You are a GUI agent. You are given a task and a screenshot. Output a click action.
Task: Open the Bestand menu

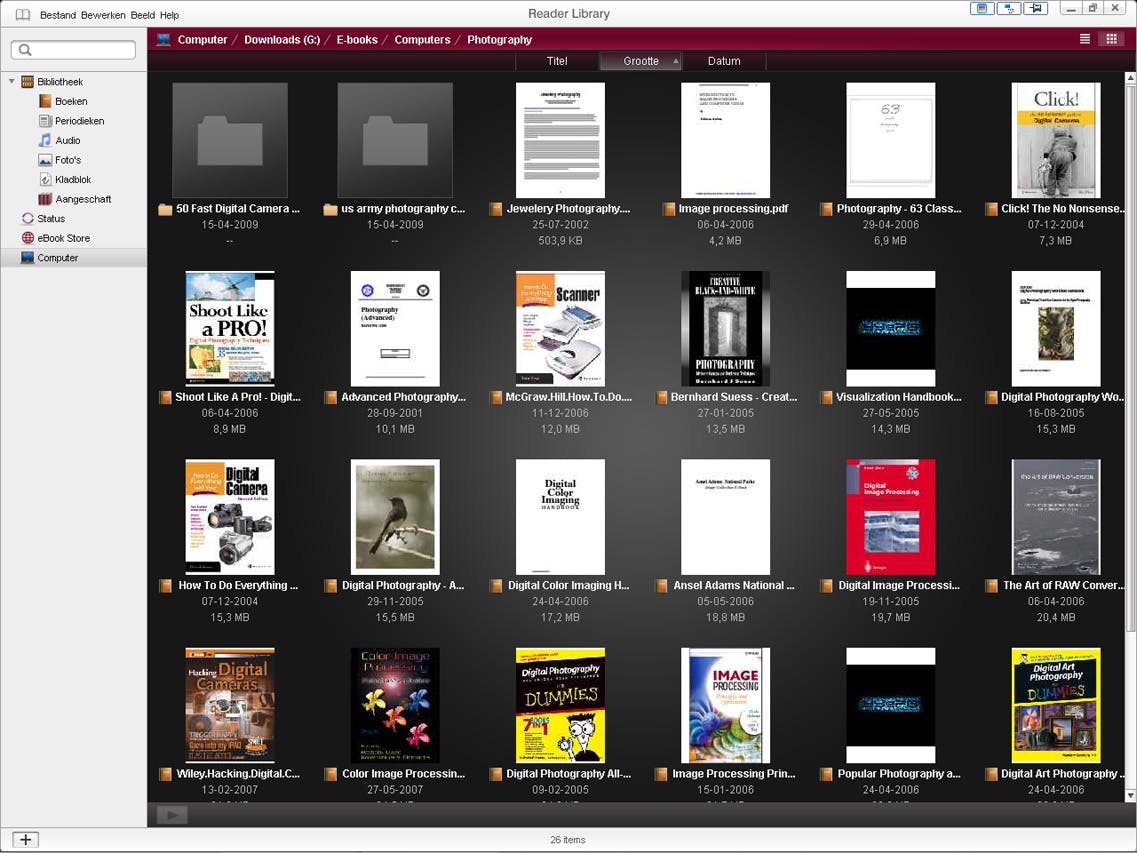tap(58, 15)
